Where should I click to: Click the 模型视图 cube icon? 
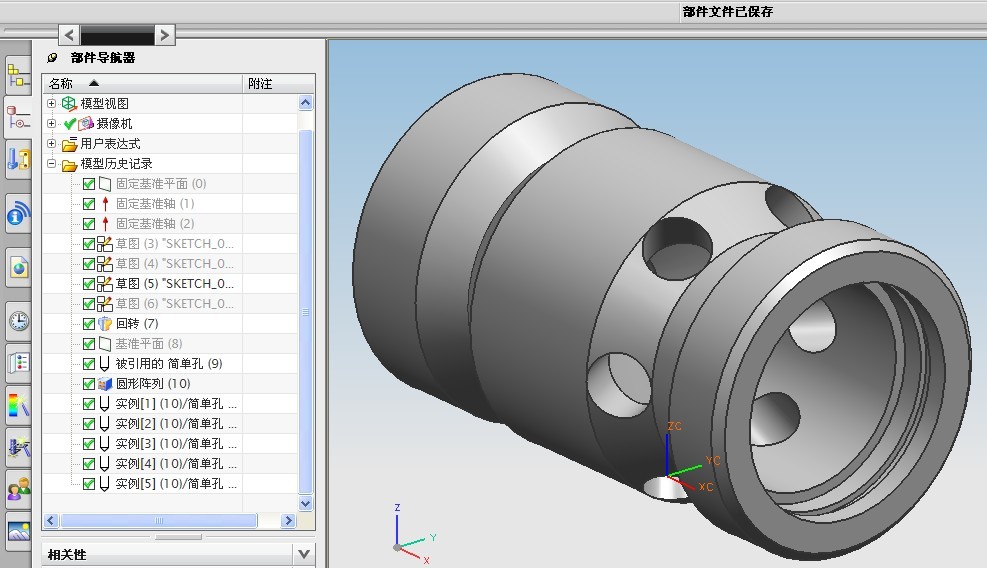(x=69, y=103)
